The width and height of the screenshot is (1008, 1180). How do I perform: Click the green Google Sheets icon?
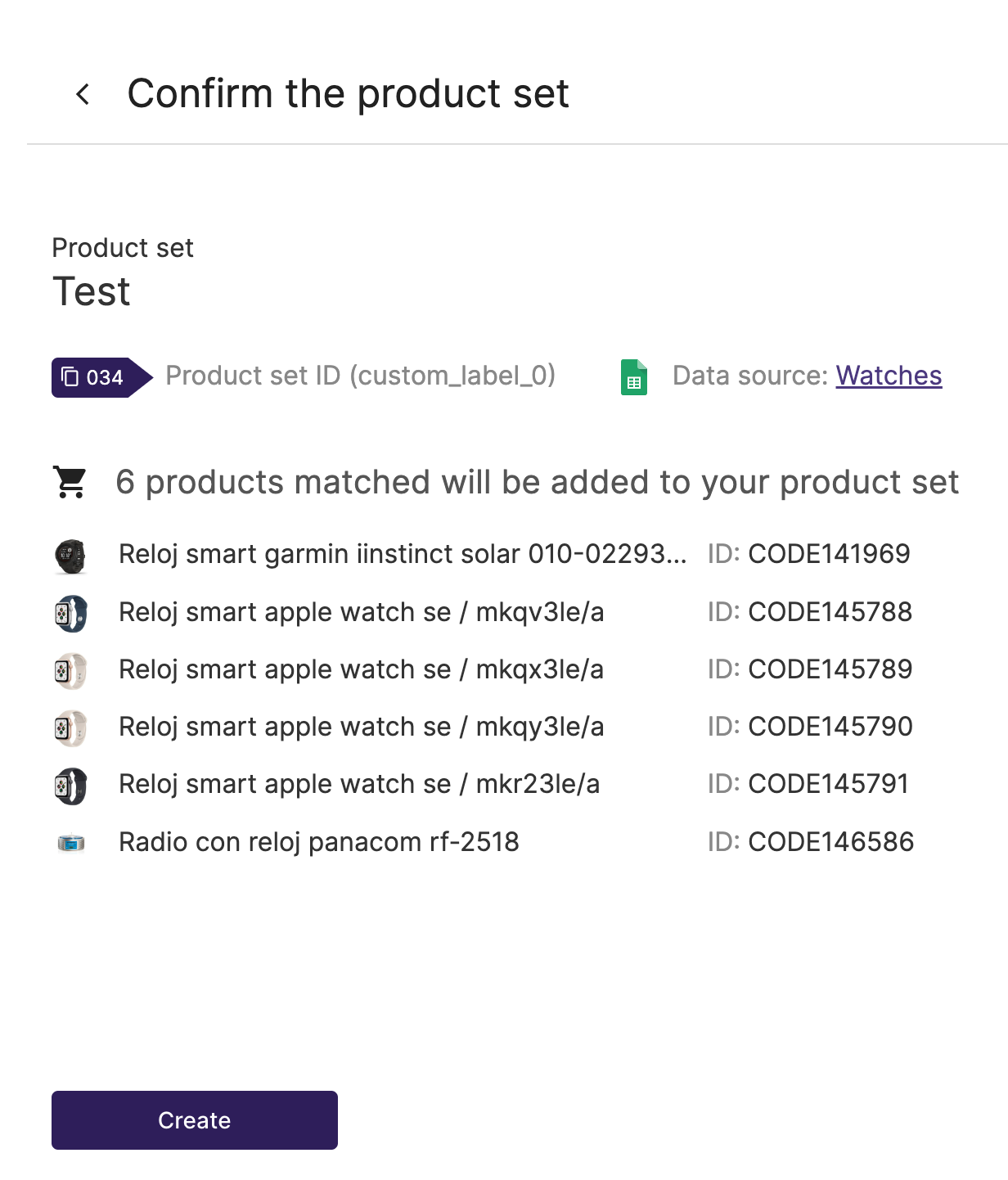634,377
